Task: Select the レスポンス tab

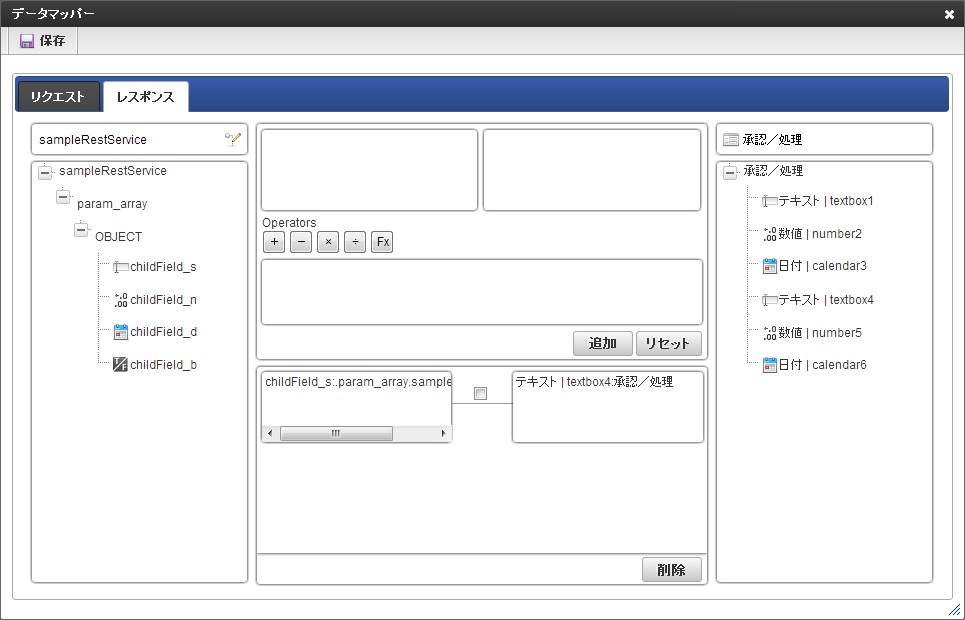Action: 146,97
